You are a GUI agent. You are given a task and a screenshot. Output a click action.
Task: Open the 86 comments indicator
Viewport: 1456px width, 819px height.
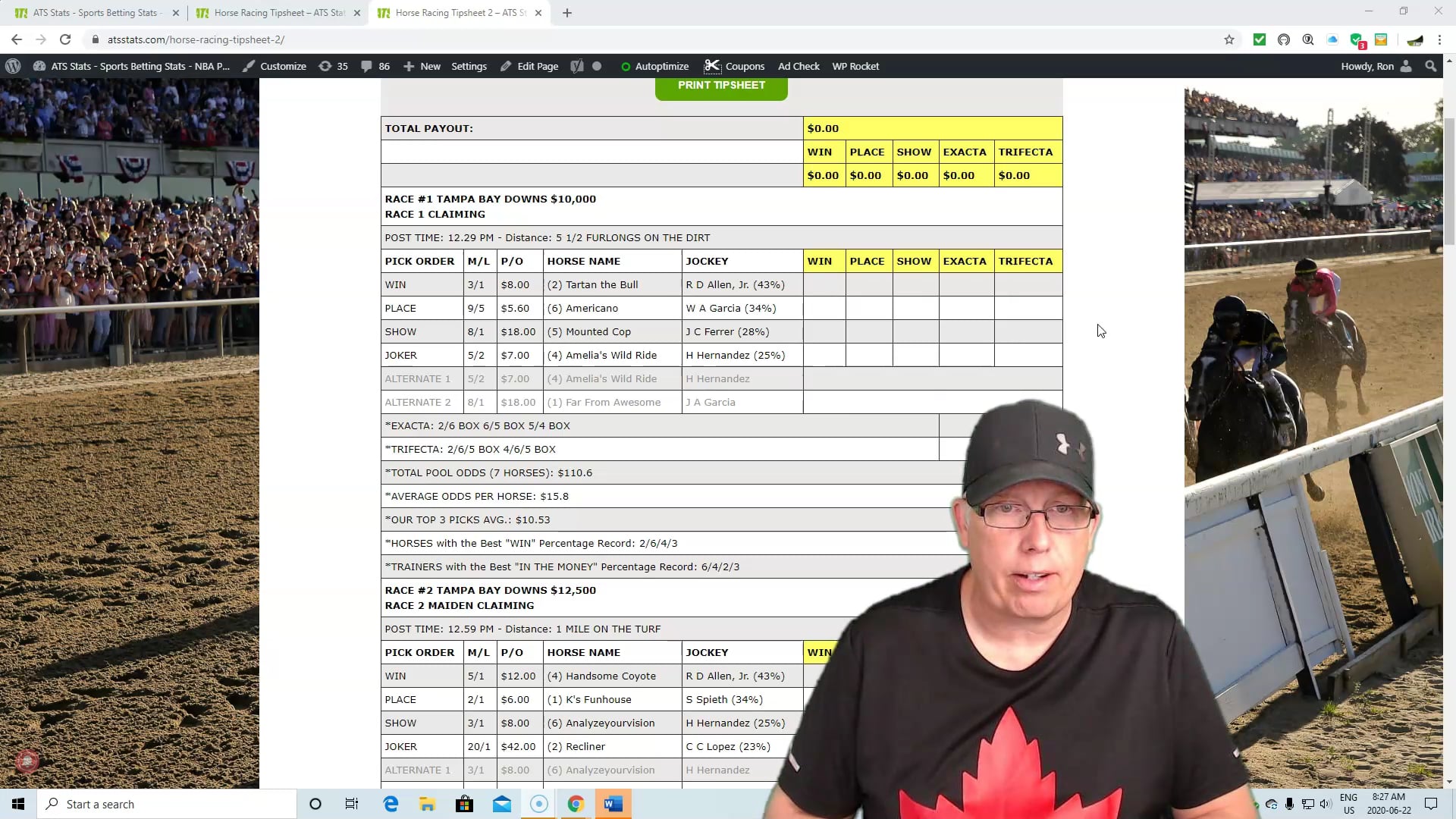[375, 66]
